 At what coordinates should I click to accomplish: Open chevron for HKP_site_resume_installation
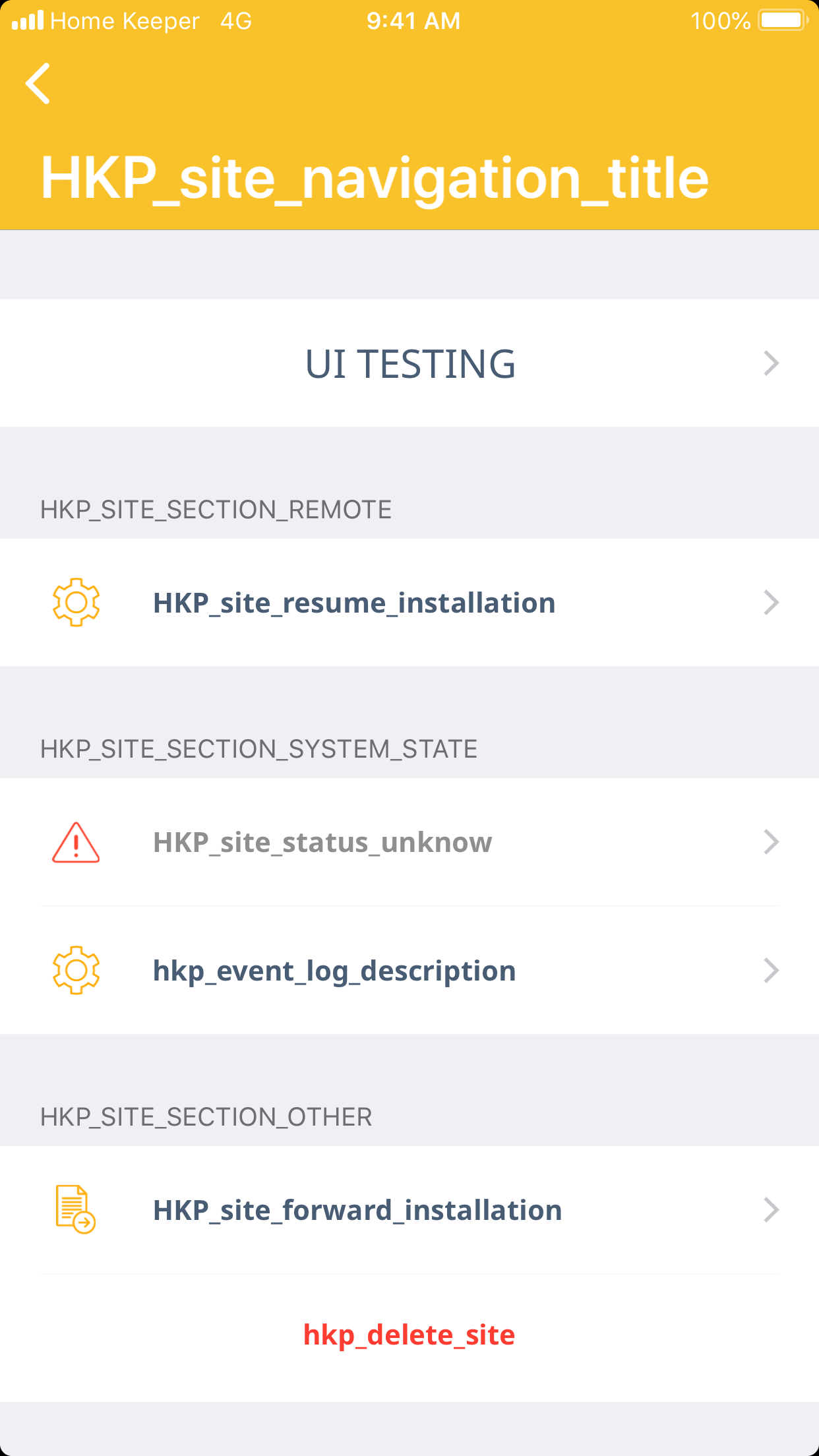pos(771,603)
